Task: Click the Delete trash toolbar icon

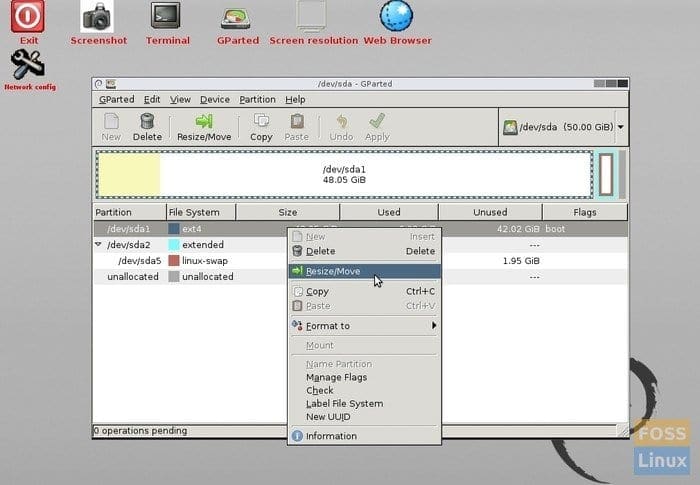Action: [147, 121]
